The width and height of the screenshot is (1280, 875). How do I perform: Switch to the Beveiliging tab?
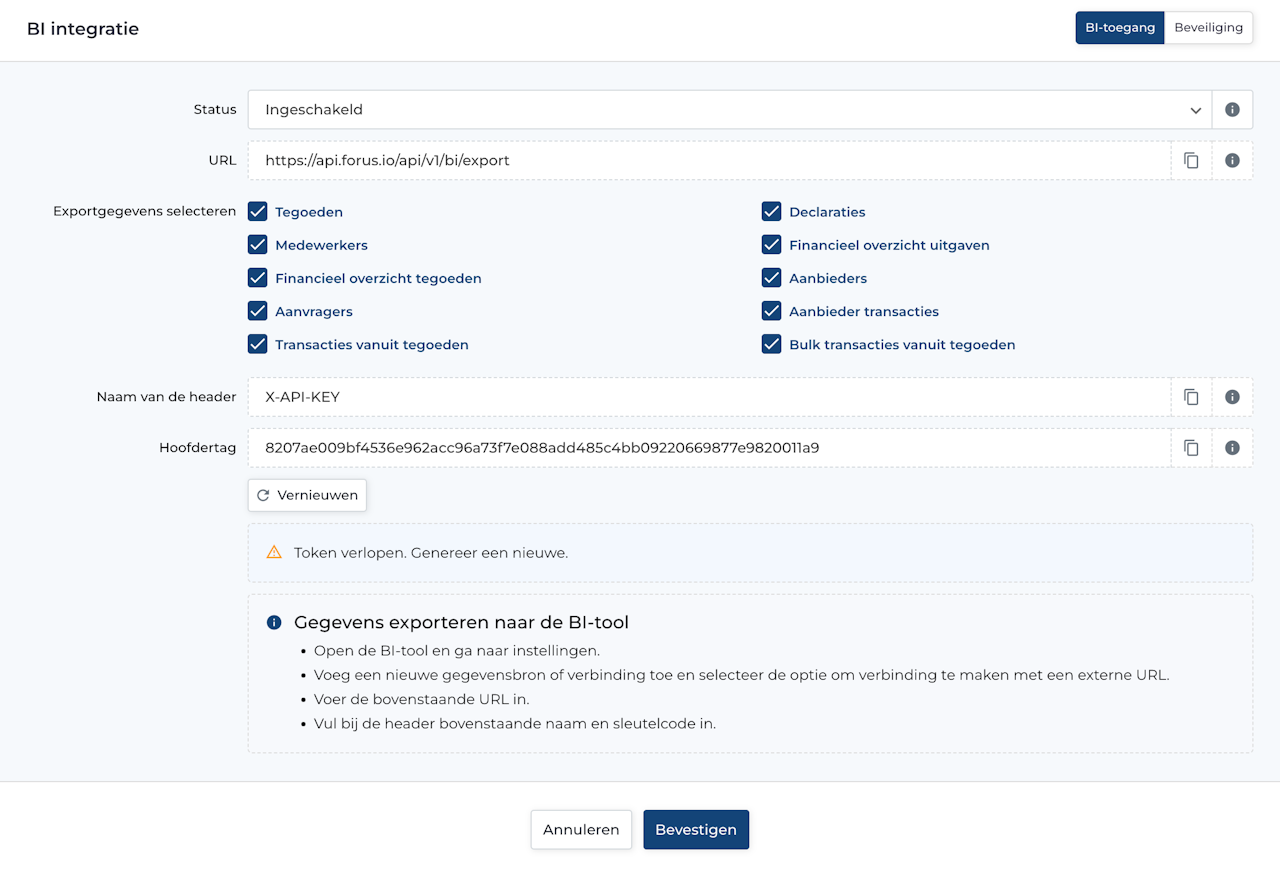click(1208, 28)
